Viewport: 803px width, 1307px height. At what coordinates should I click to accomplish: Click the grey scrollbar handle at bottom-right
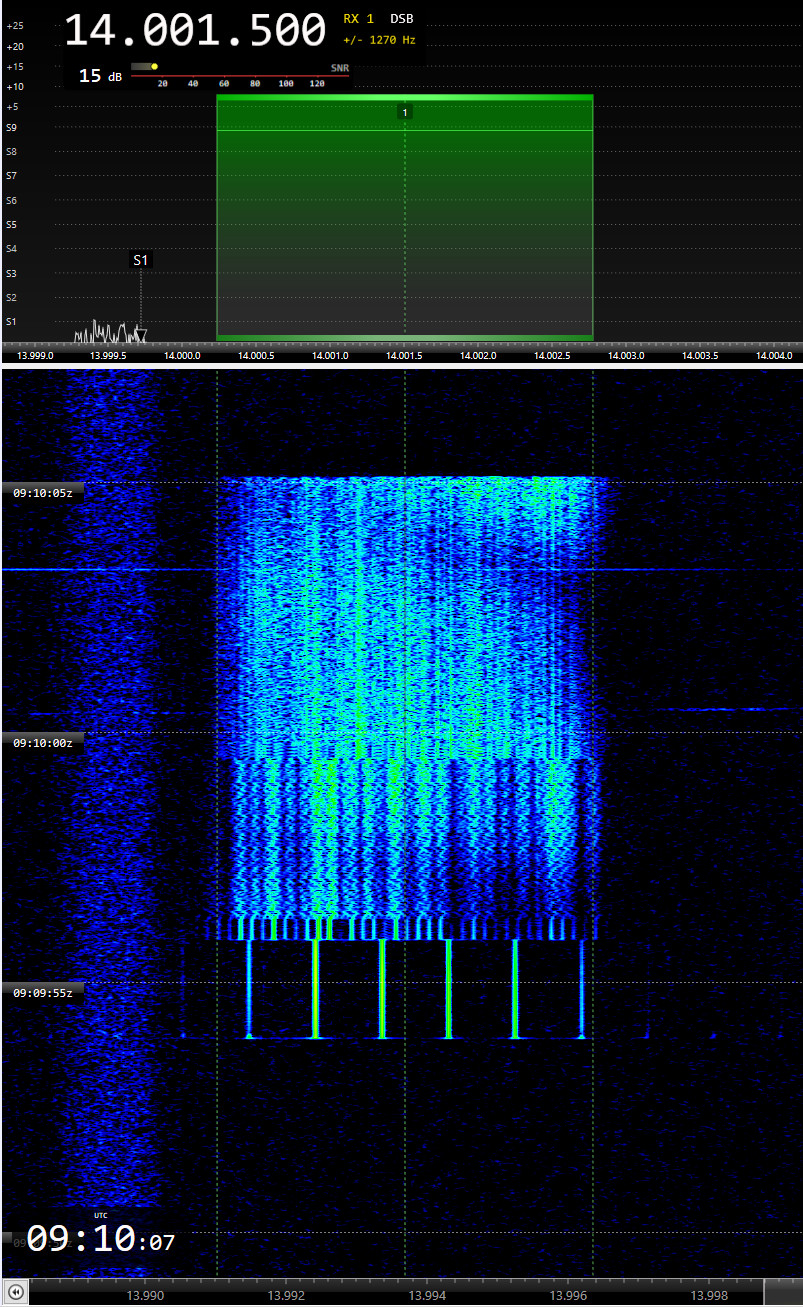click(782, 1292)
